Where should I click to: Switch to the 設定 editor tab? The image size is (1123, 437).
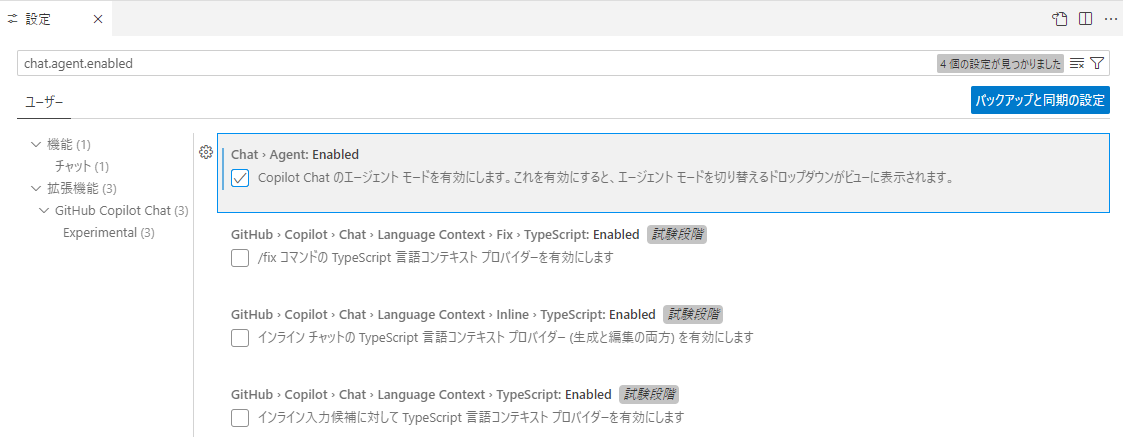click(38, 19)
